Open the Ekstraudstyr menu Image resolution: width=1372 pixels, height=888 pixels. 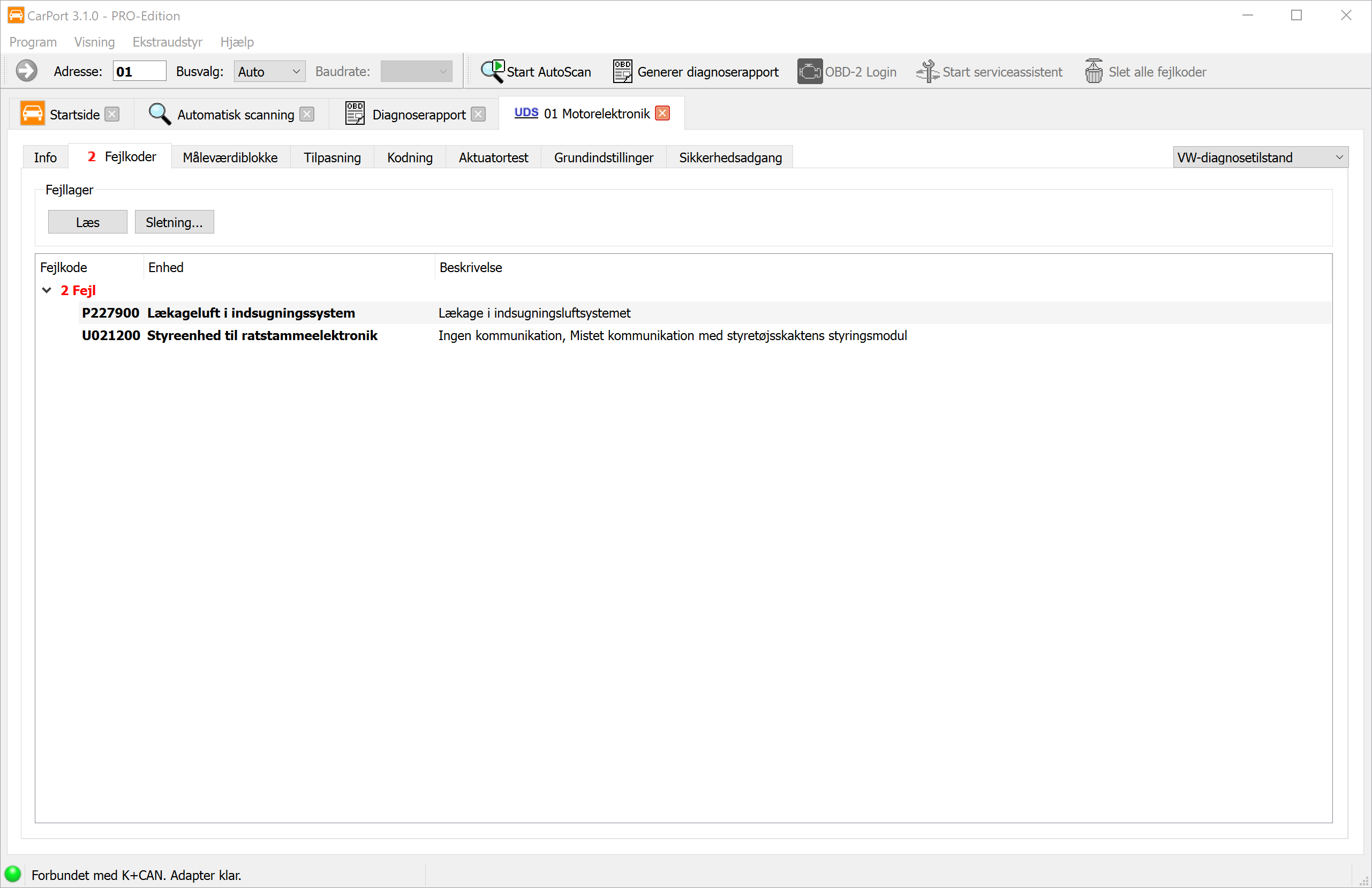coord(167,42)
